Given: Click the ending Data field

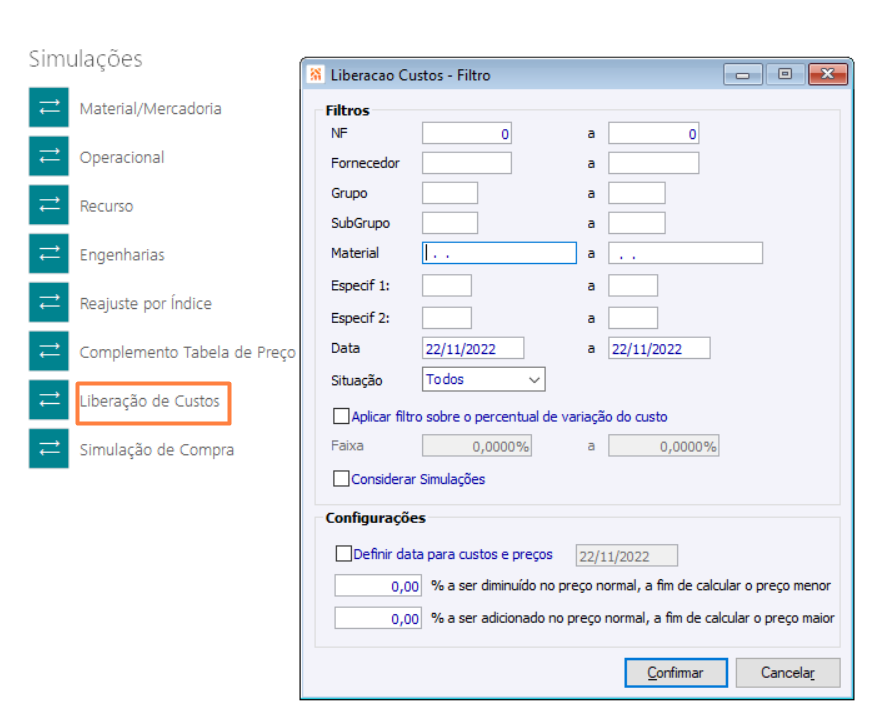Looking at the screenshot, I should coord(659,349).
